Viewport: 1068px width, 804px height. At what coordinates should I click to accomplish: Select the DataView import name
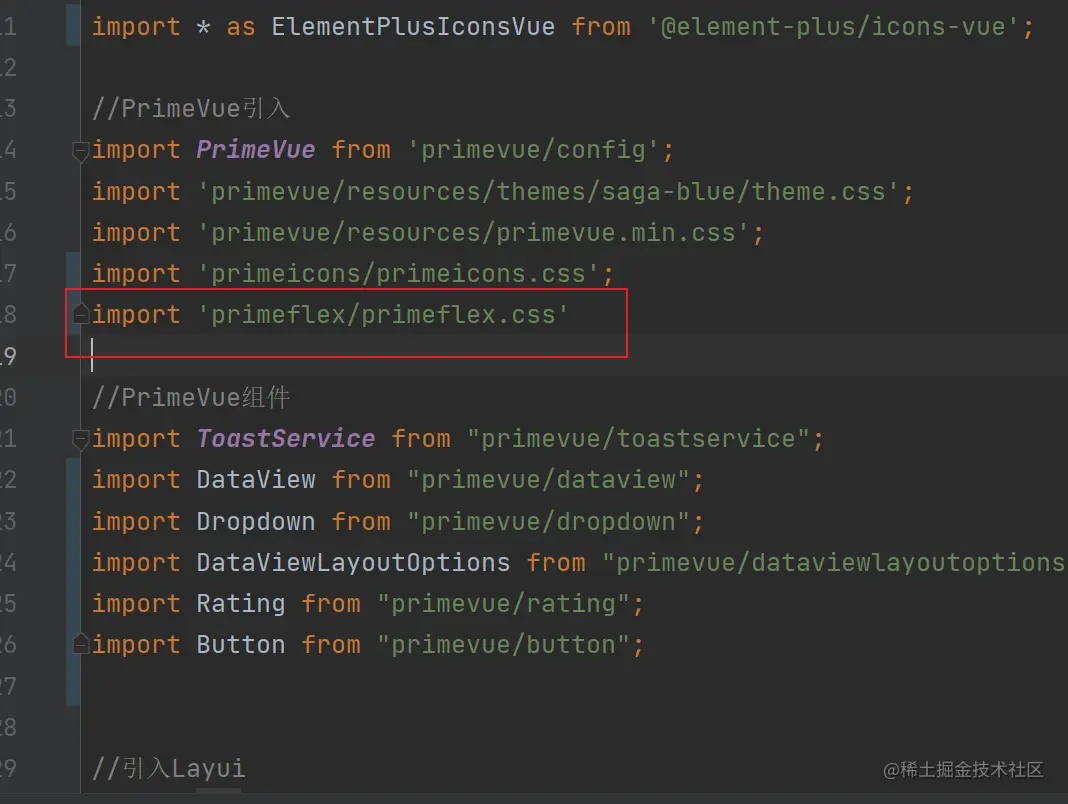(x=256, y=479)
